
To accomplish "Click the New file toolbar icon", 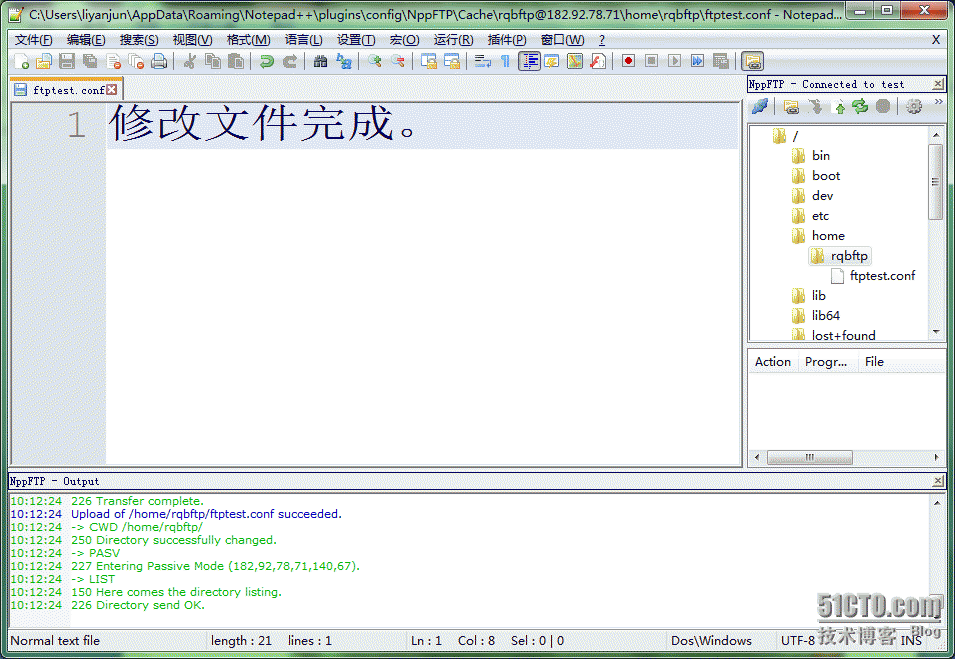I will [22, 62].
